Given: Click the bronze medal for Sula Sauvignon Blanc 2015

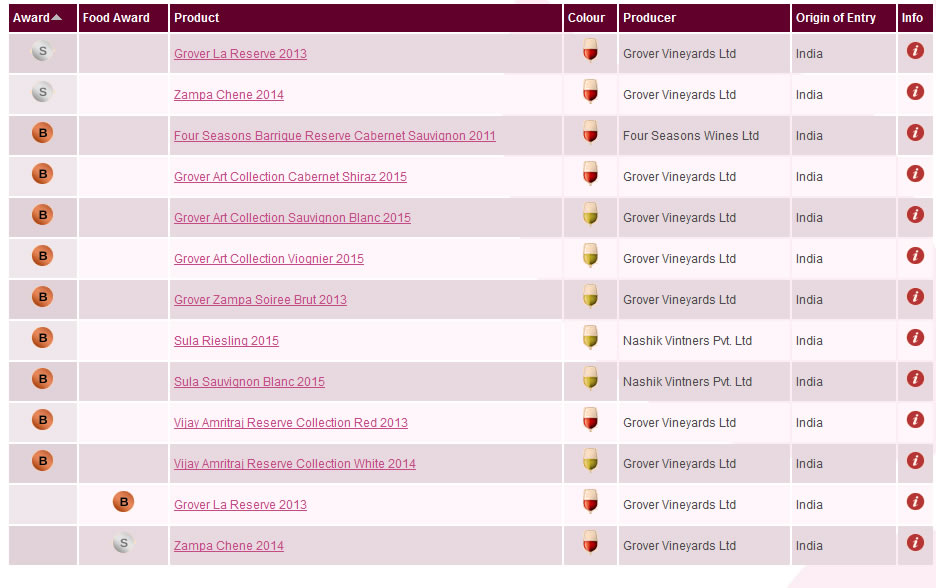Looking at the screenshot, I should pyautogui.click(x=42, y=378).
